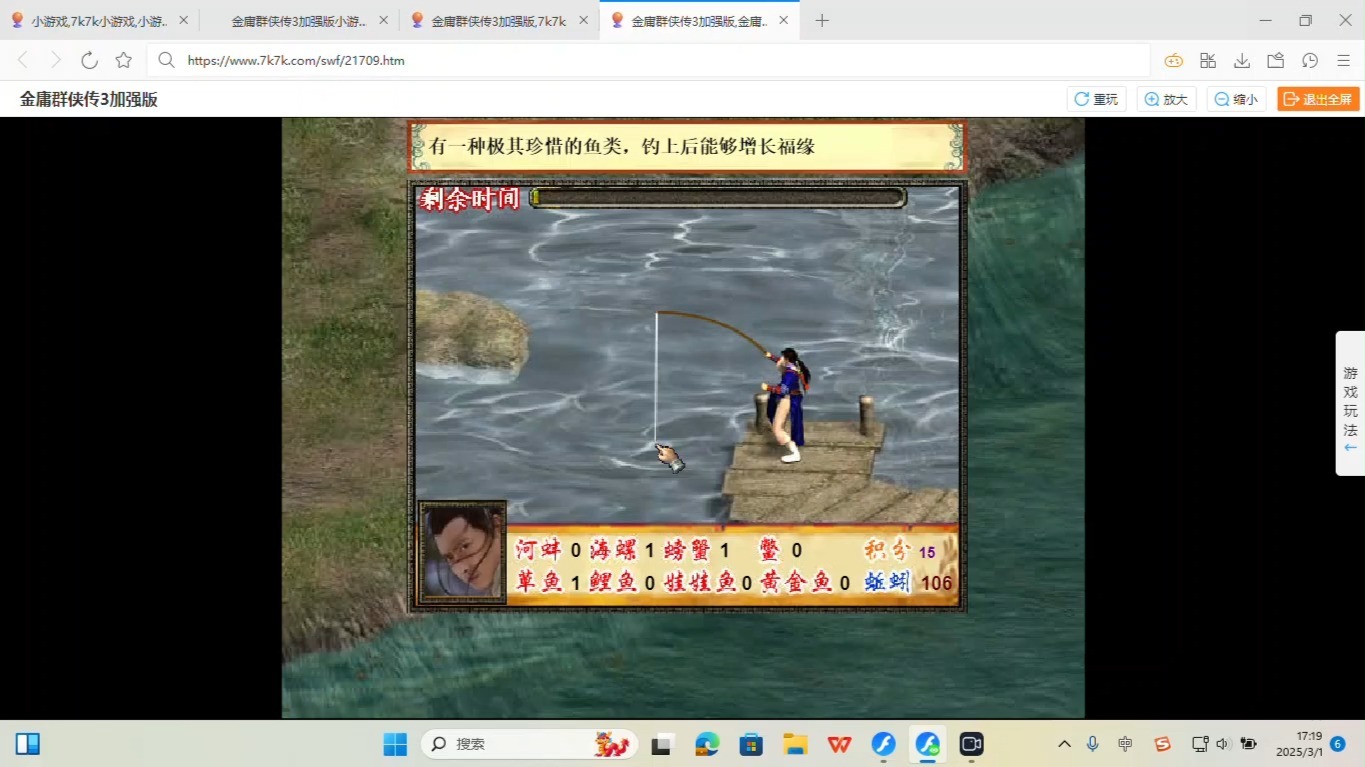Click the browser back arrow

tap(23, 60)
